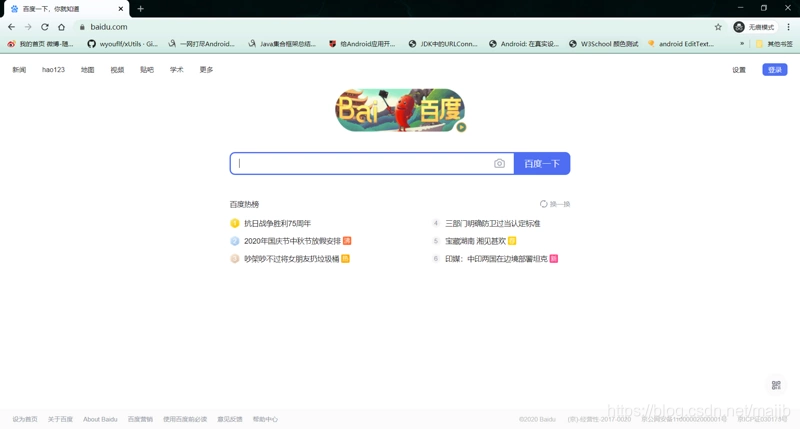
Task: Open hot topic 吵架吵不过将女朋友扔垃圾桶
Action: [291, 259]
